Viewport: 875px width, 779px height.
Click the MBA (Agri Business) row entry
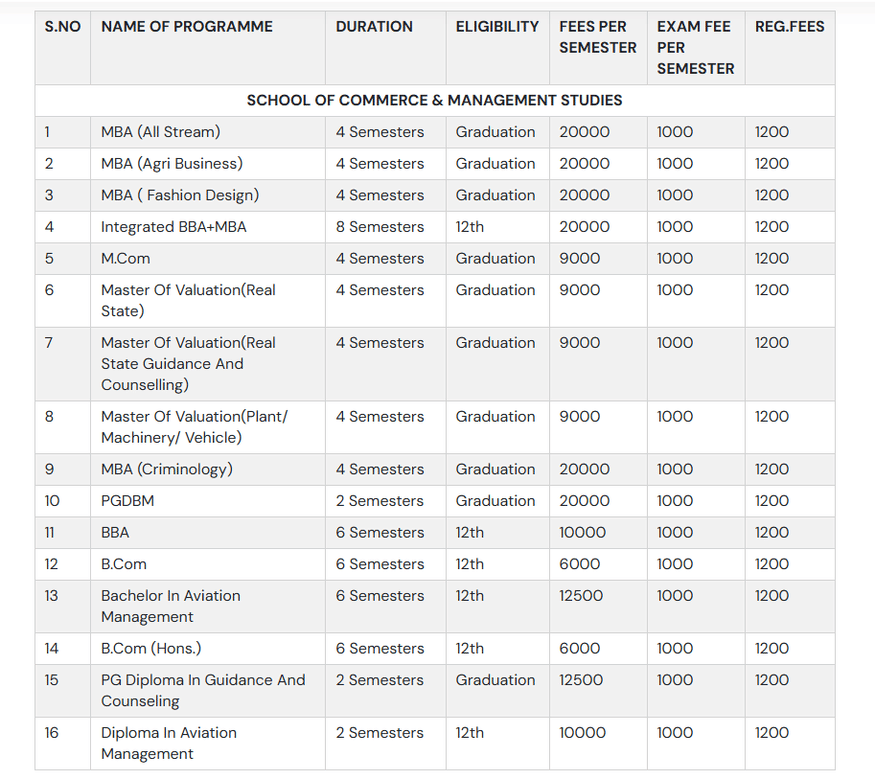169,163
